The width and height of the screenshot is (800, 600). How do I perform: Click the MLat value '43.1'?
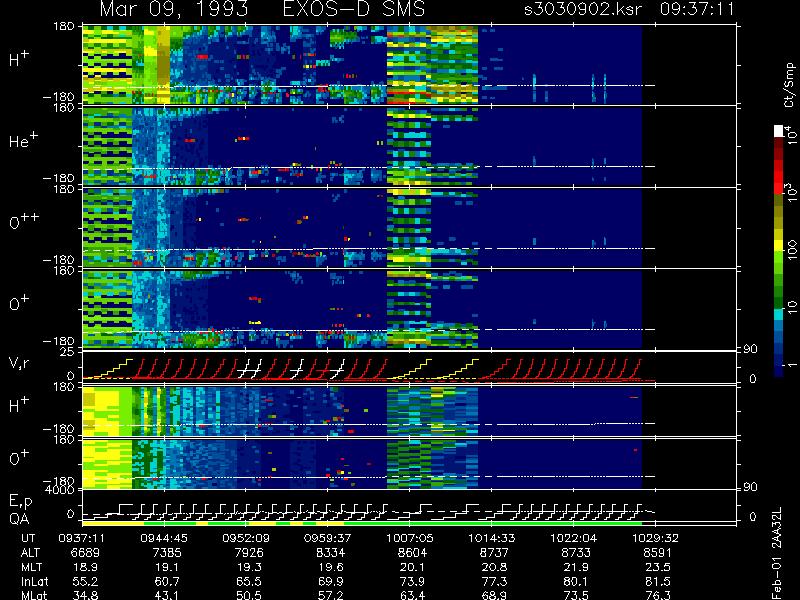[x=167, y=595]
